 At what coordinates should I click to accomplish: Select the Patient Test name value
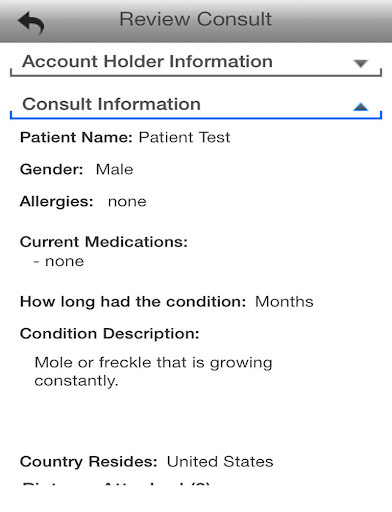tap(184, 137)
